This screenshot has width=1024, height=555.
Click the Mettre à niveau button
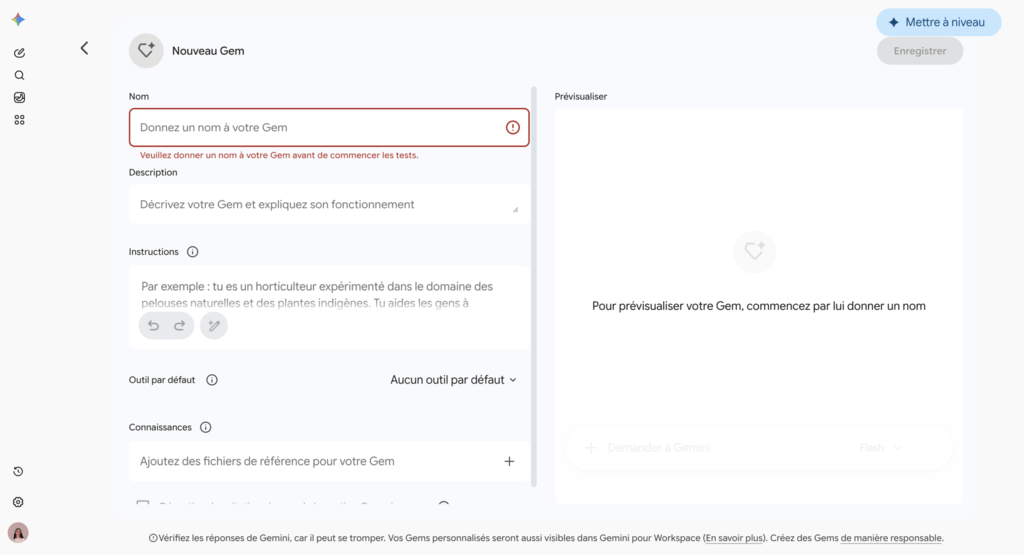pos(938,22)
